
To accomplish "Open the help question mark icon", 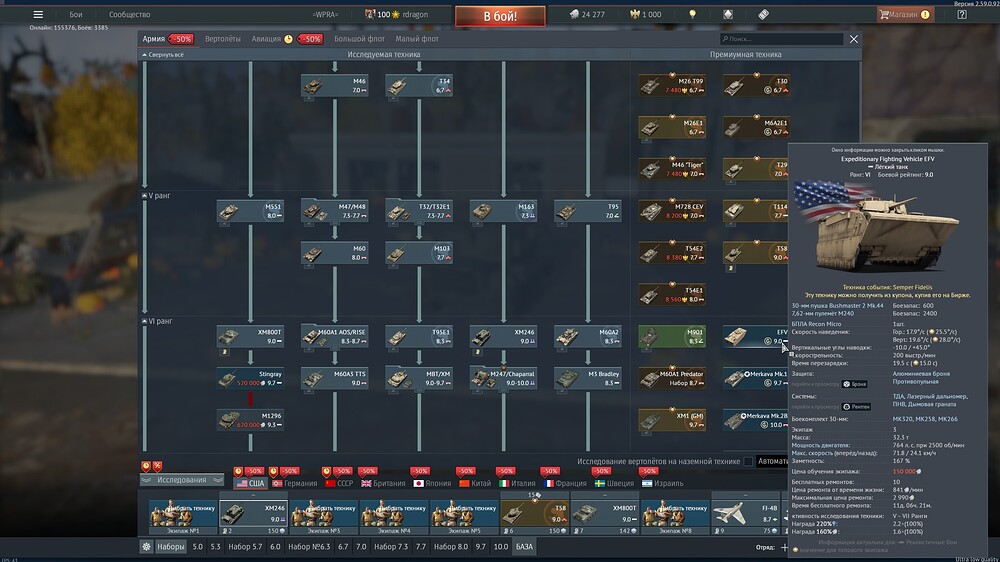I will pos(962,14).
